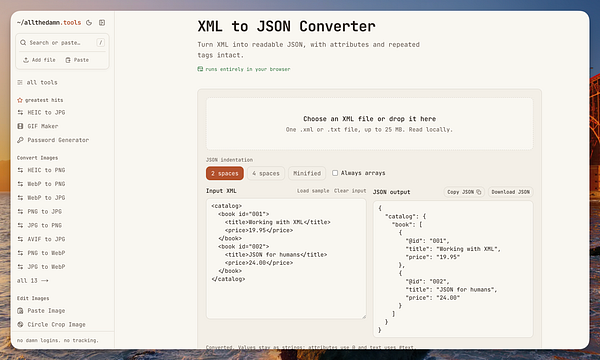Image resolution: width=600 pixels, height=360 pixels.
Task: Select Minified JSON output
Action: pos(307,173)
